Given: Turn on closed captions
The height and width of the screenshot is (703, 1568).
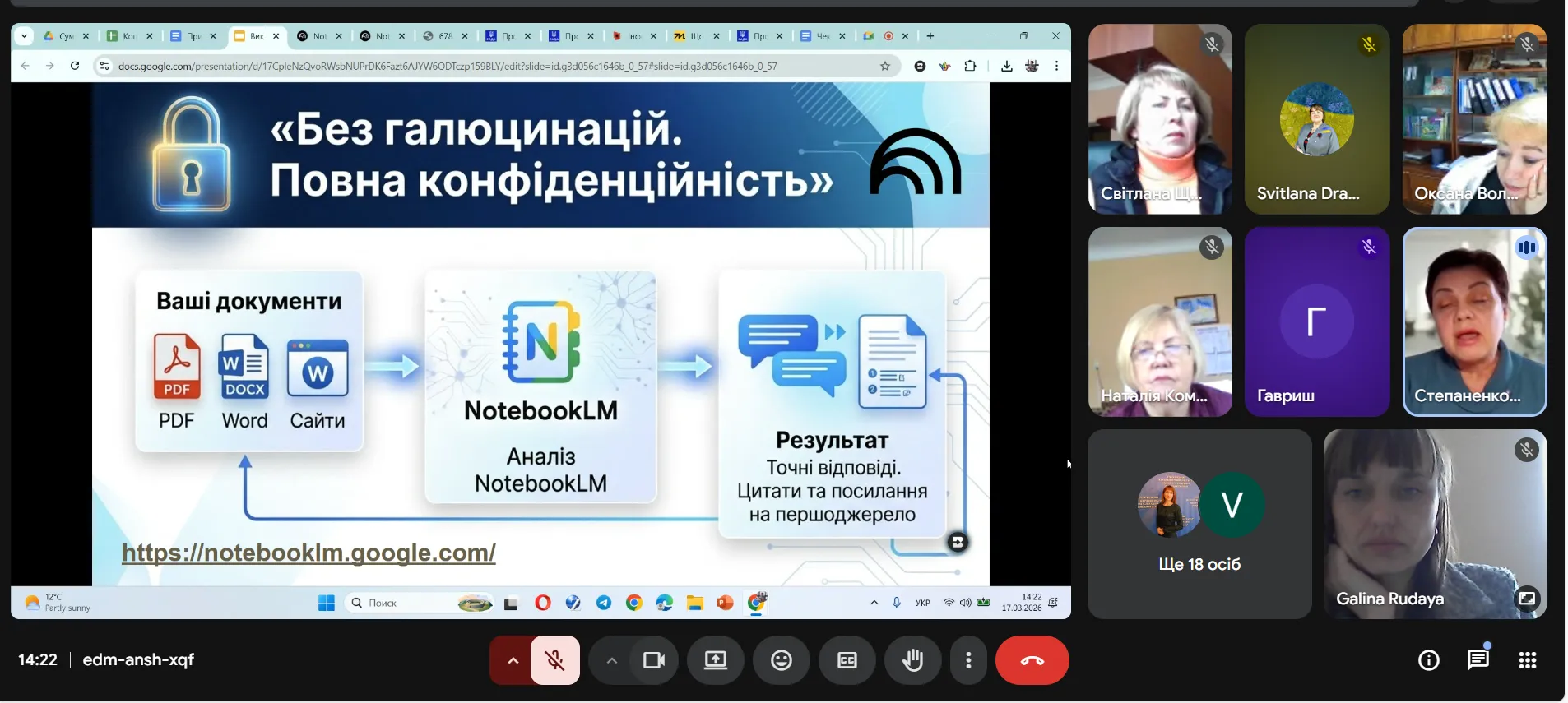Looking at the screenshot, I should [847, 660].
